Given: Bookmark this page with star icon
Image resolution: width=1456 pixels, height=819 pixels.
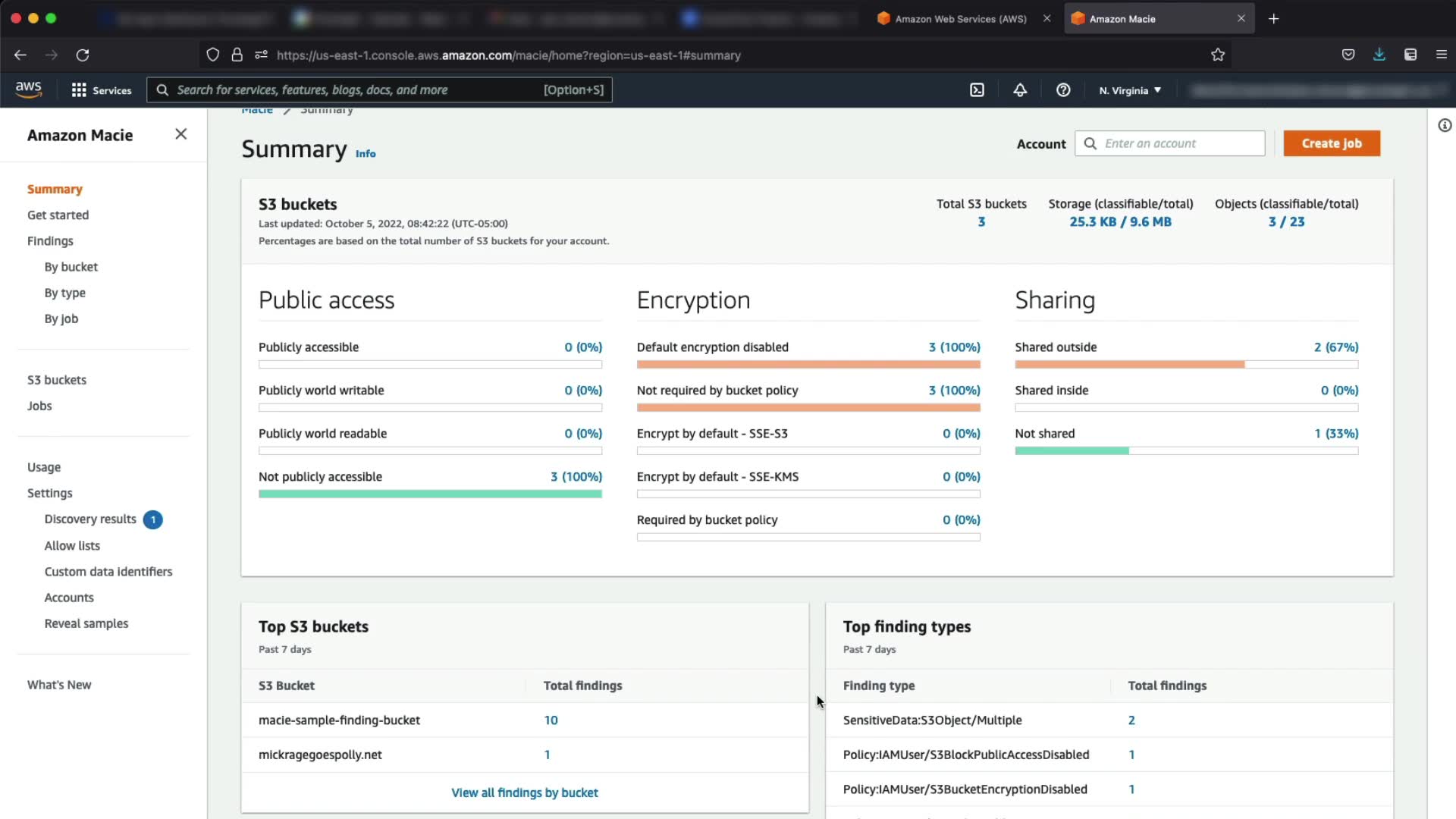Looking at the screenshot, I should 1218,55.
